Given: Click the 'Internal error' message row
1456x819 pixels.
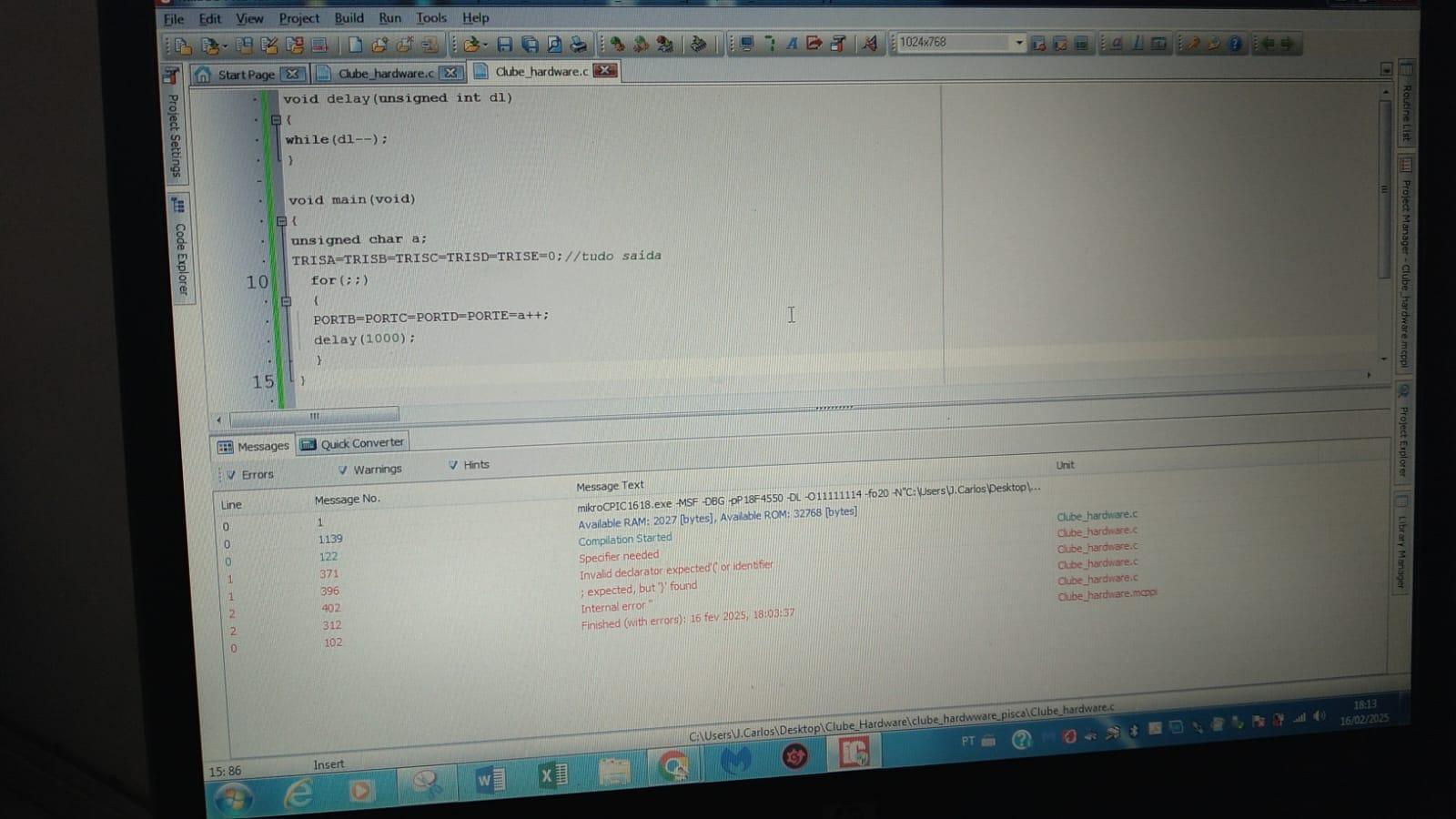Looking at the screenshot, I should tap(616, 607).
